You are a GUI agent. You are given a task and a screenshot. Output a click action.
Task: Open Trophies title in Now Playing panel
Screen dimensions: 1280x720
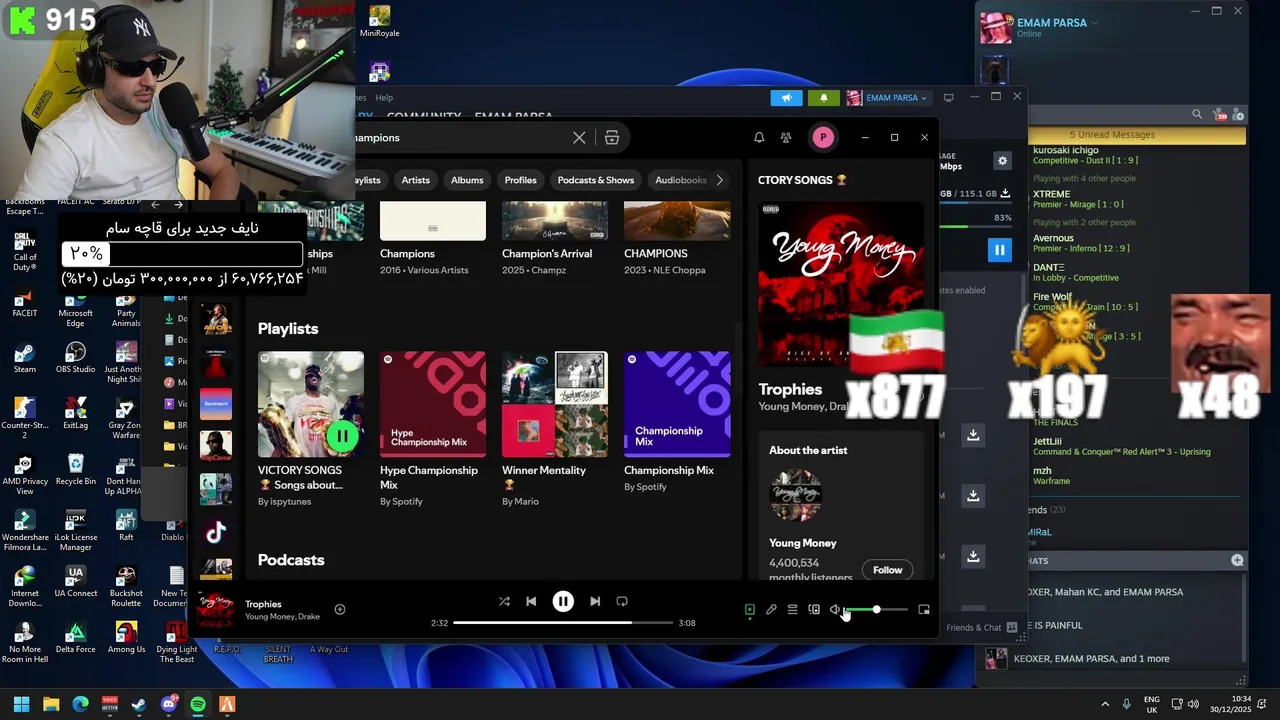pyautogui.click(x=790, y=389)
